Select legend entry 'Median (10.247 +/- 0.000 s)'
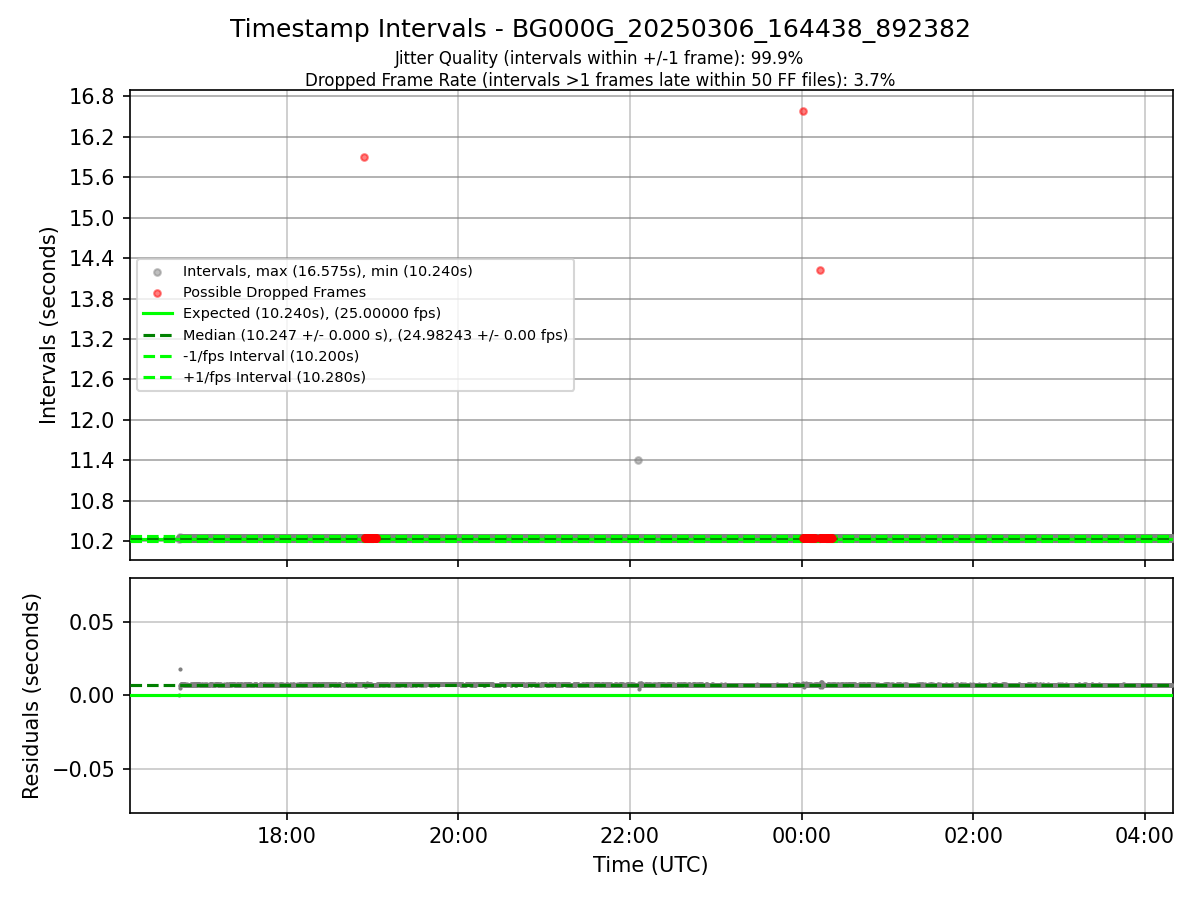The width and height of the screenshot is (1200, 900). (375, 335)
